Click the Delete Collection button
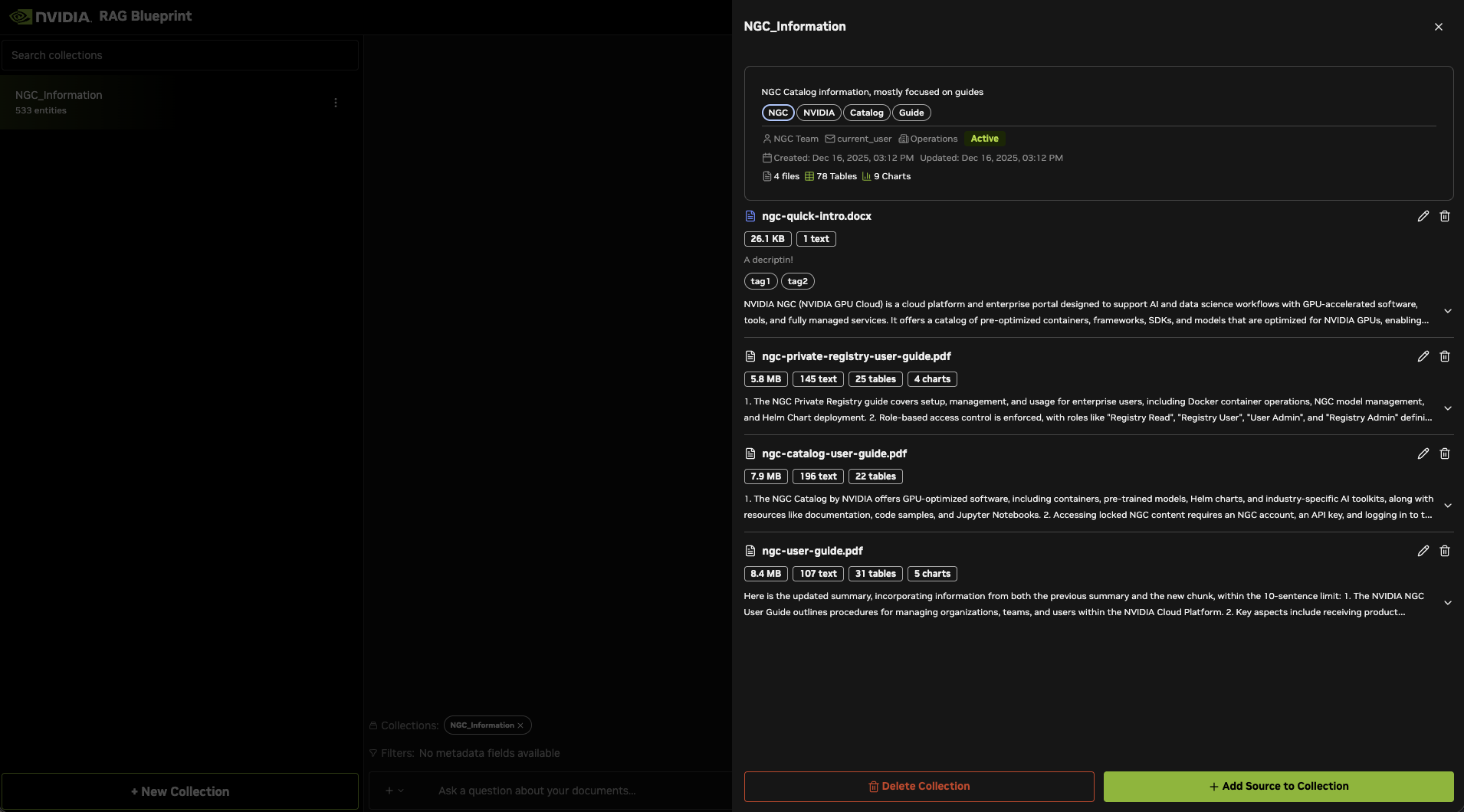Image resolution: width=1464 pixels, height=812 pixels. click(x=918, y=787)
